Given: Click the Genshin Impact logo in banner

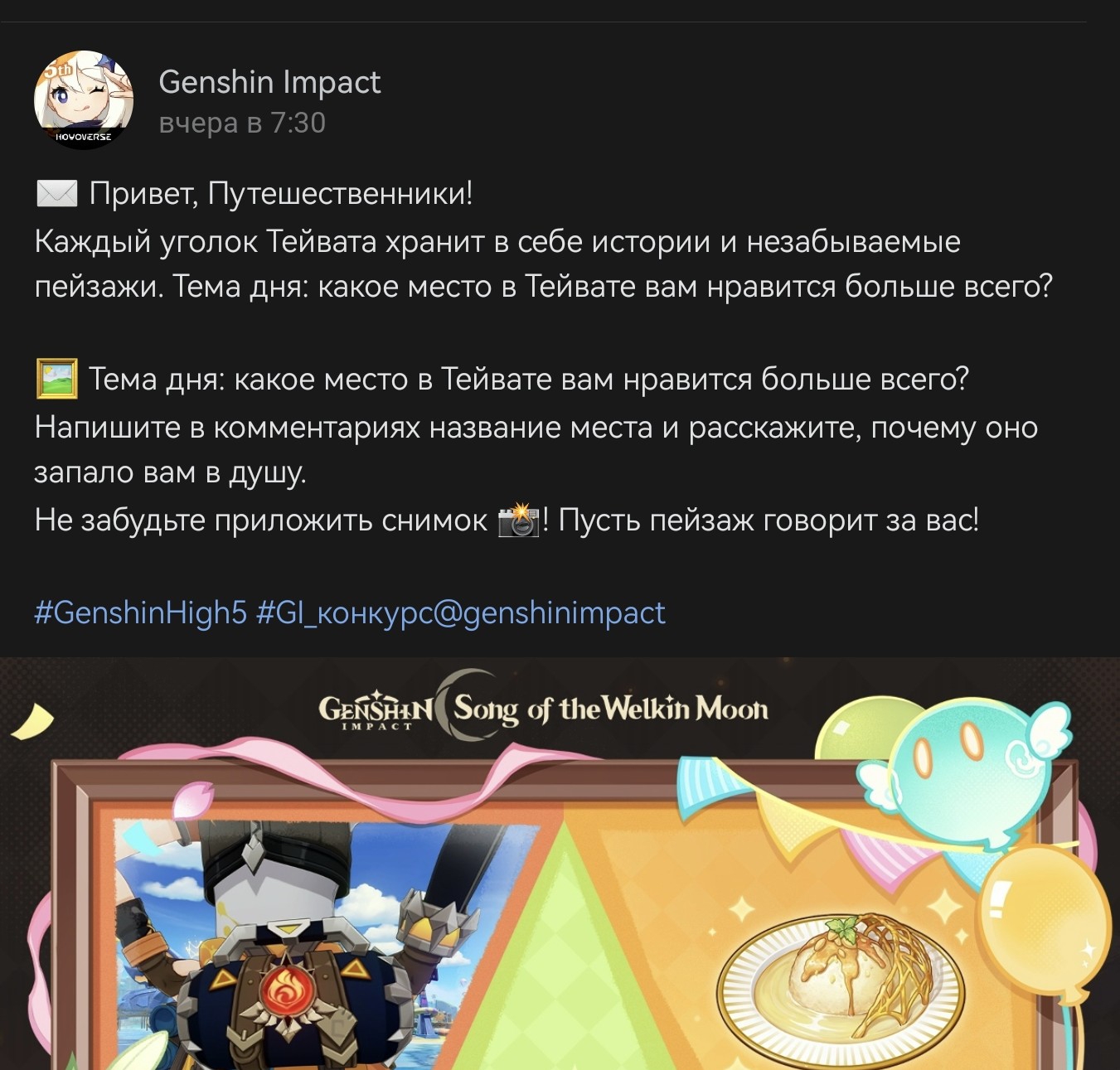Looking at the screenshot, I should tap(376, 711).
